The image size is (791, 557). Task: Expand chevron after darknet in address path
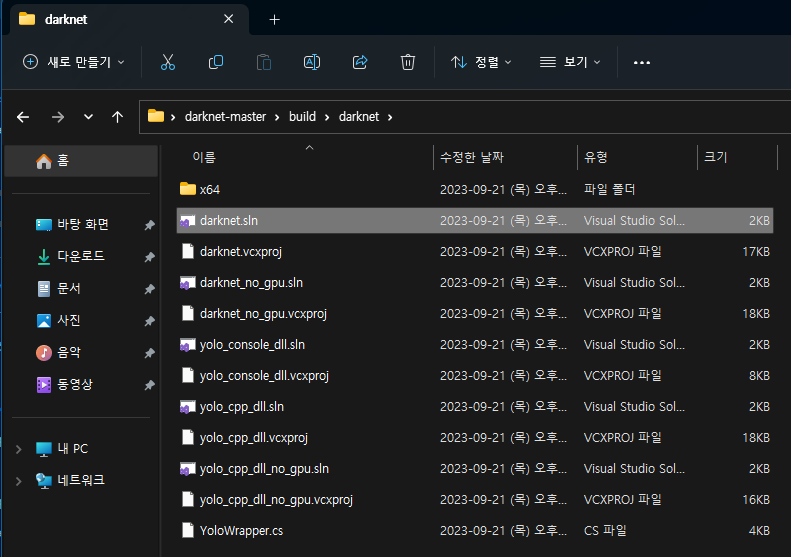click(390, 118)
